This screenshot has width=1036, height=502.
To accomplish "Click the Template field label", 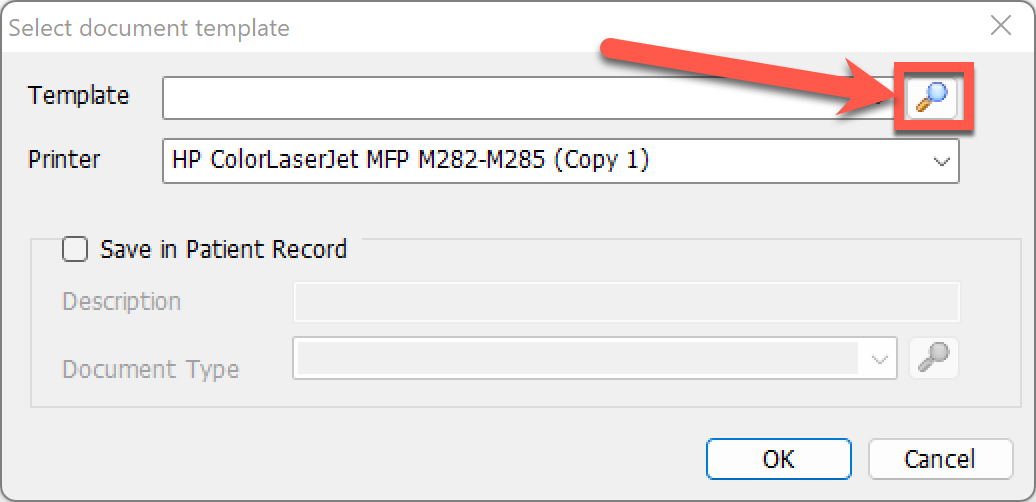I will pyautogui.click(x=79, y=96).
